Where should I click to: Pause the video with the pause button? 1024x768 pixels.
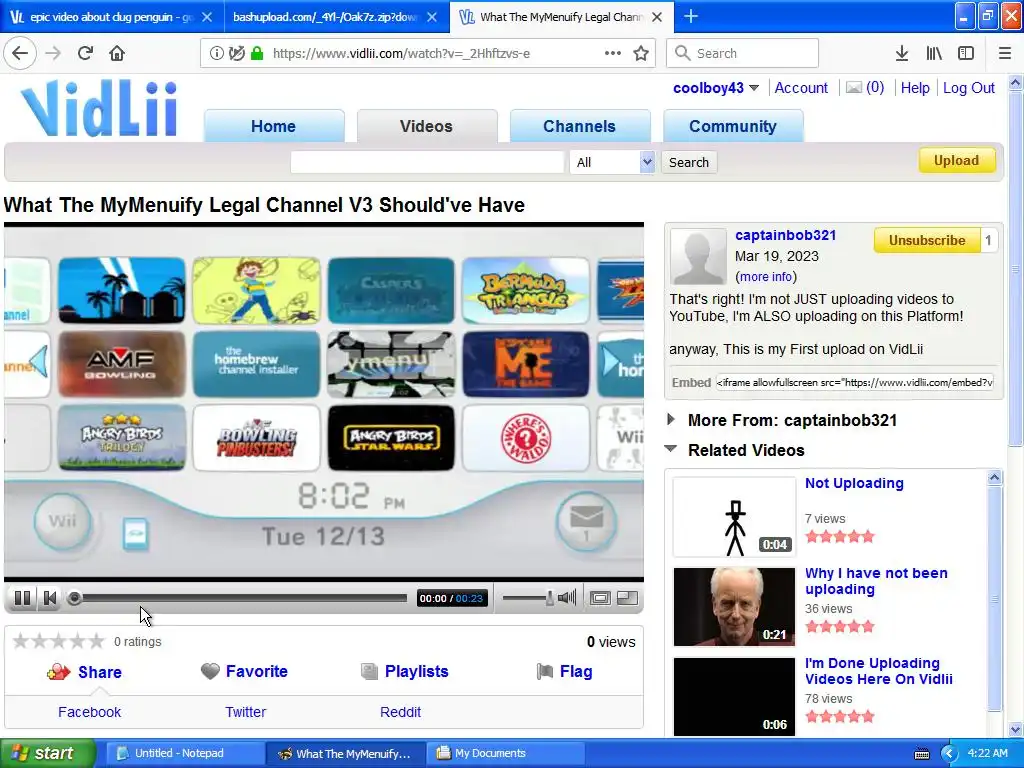pyautogui.click(x=22, y=598)
